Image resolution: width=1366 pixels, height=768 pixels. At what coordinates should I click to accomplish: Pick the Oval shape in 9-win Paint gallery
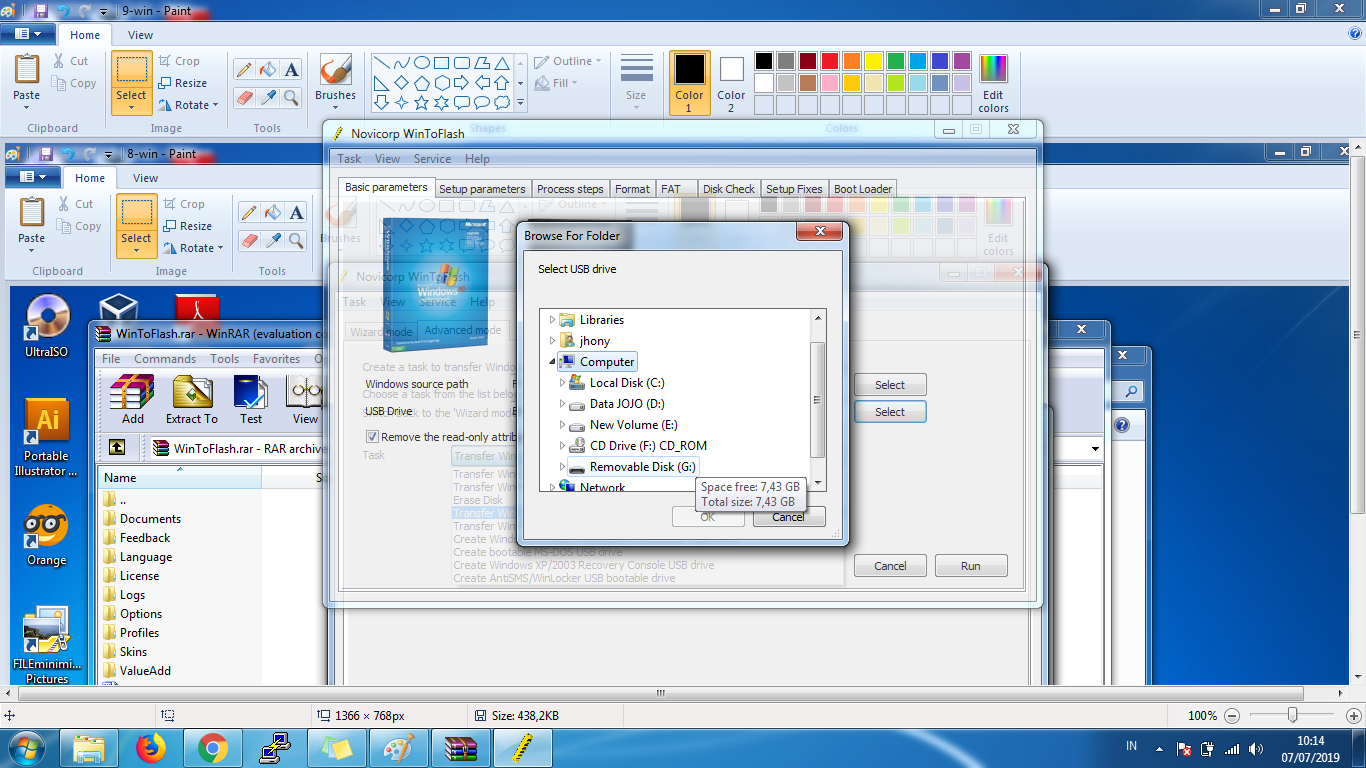point(421,62)
